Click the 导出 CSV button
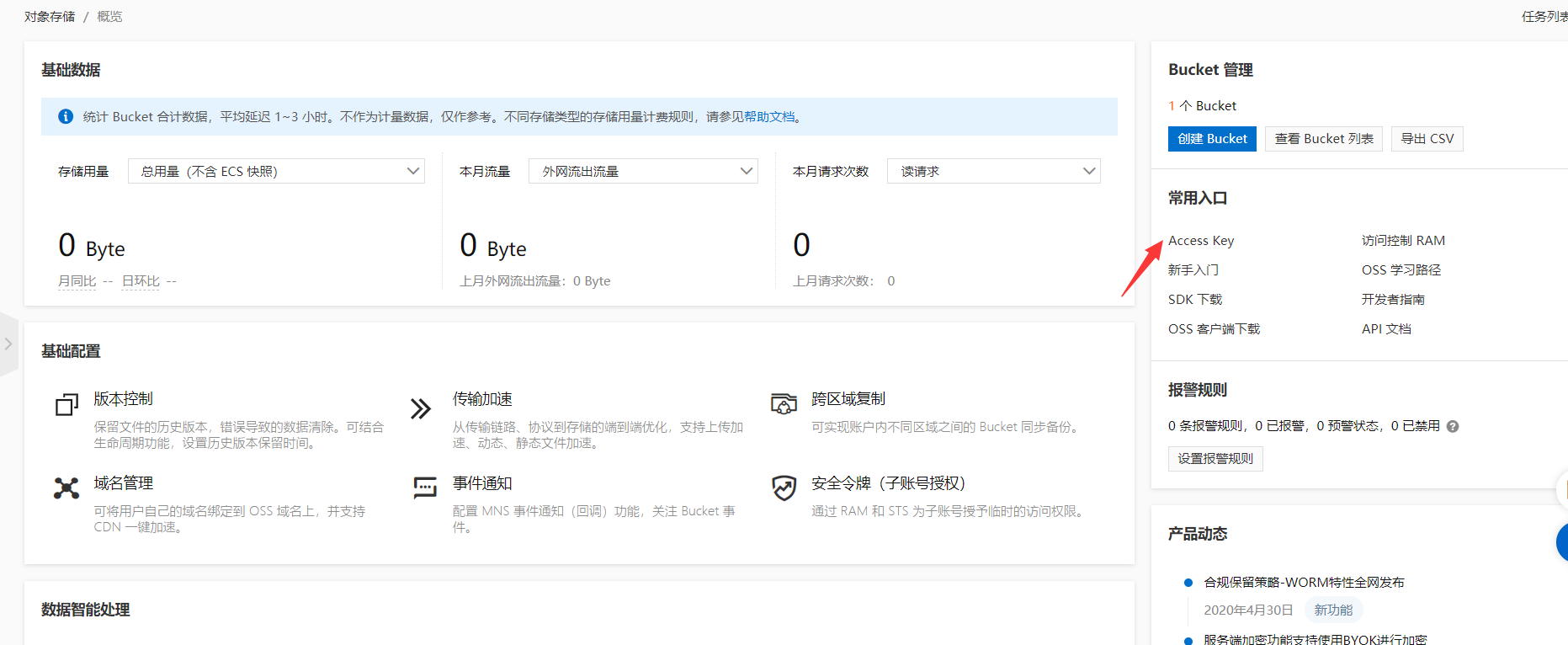1568x645 pixels. click(x=1427, y=139)
